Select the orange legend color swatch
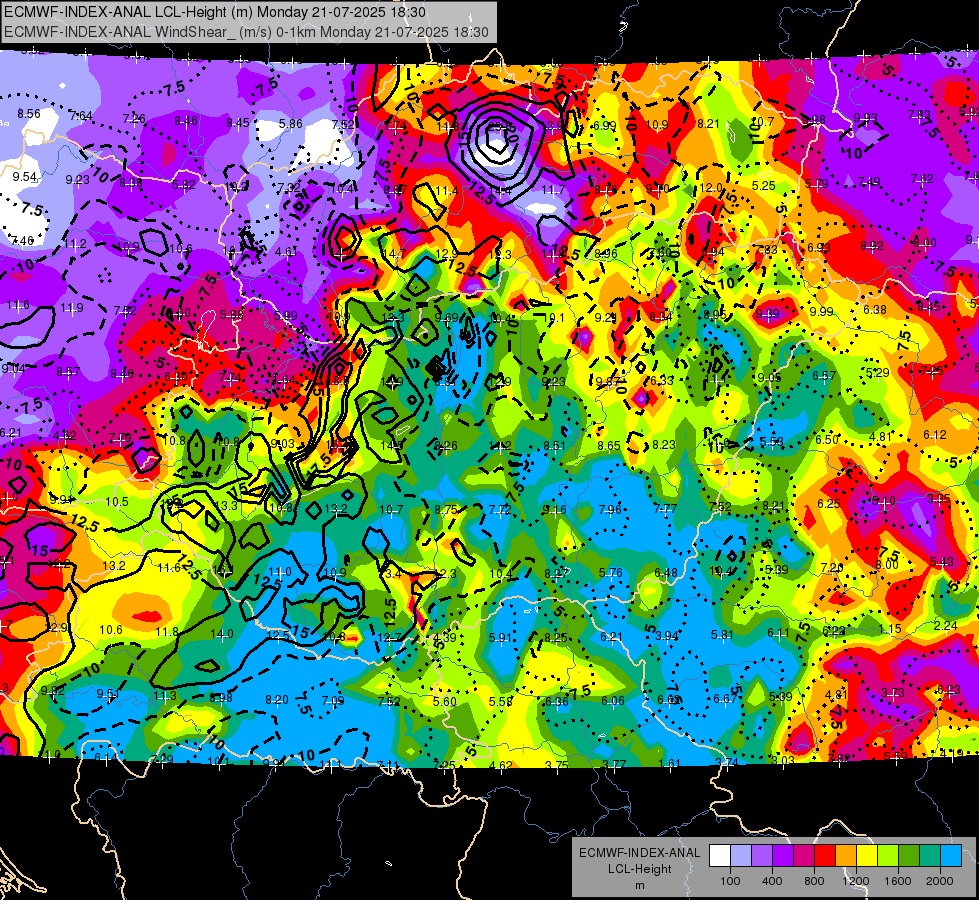This screenshot has width=979, height=900. pyautogui.click(x=846, y=856)
